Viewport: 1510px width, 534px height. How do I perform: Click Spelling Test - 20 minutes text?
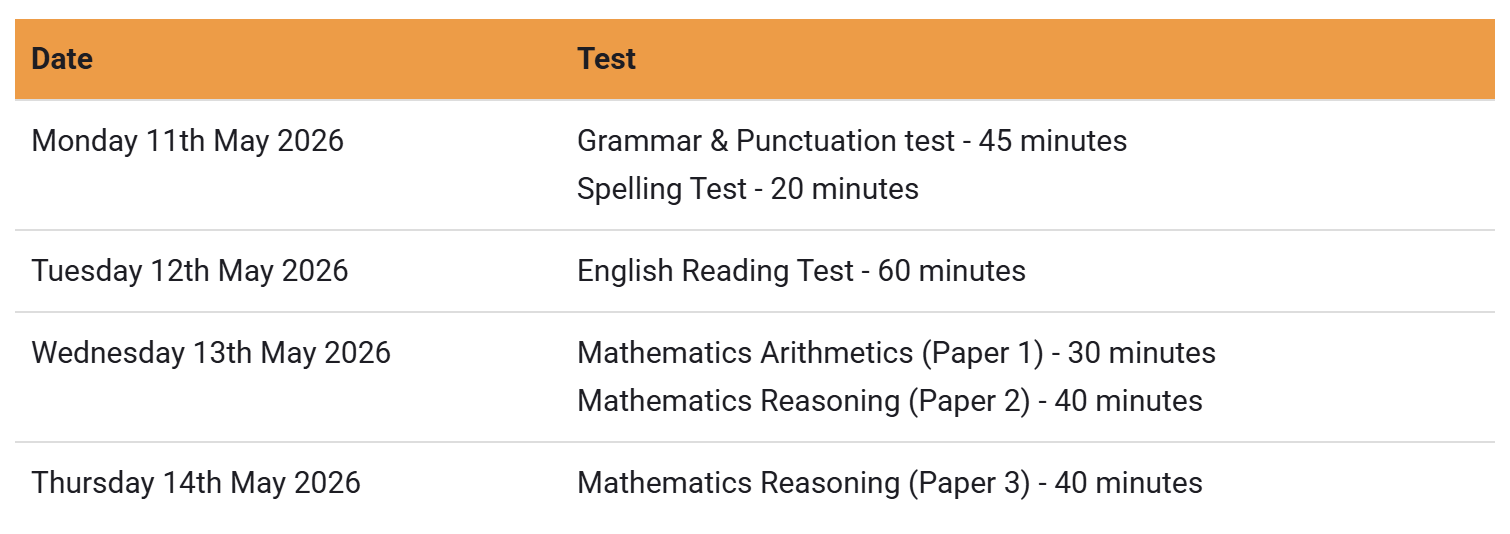[x=748, y=189]
